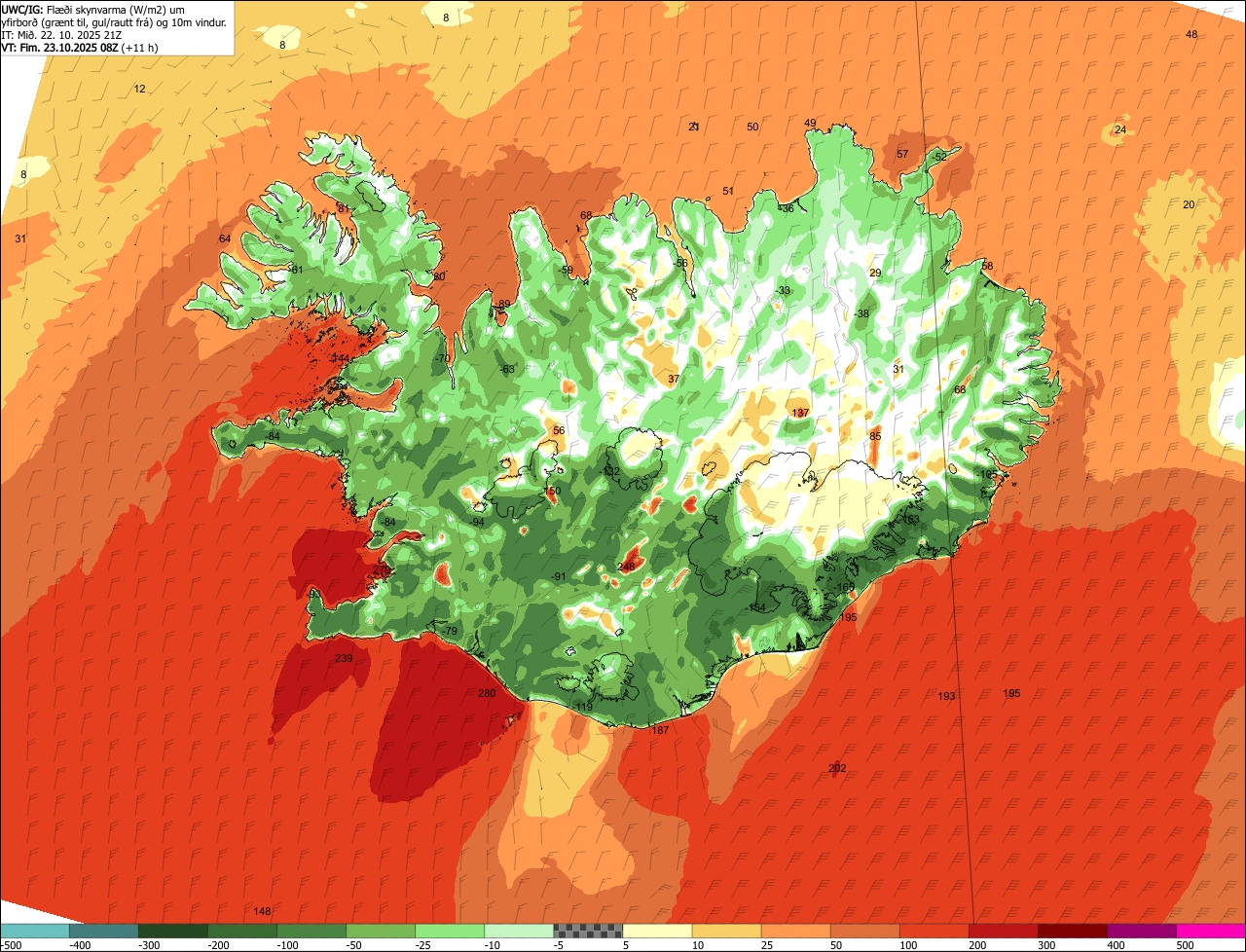Image resolution: width=1246 pixels, height=952 pixels.
Task: Click the map value "29" in northeast Iceland
Action: 875,273
